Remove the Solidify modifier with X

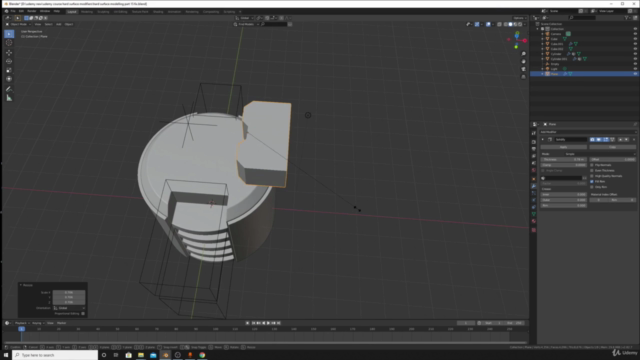[x=634, y=140]
